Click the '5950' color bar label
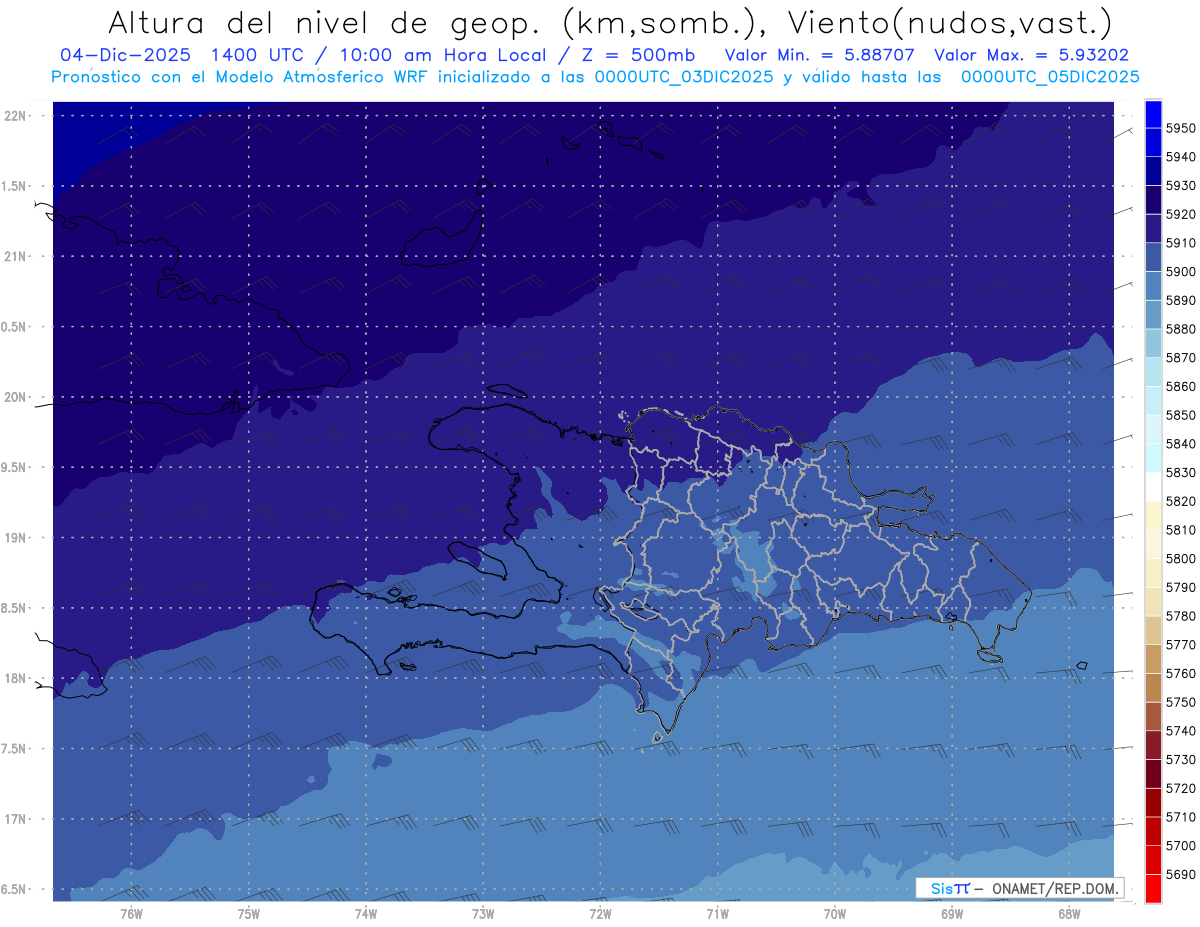The height and width of the screenshot is (927, 1200). [x=1181, y=128]
